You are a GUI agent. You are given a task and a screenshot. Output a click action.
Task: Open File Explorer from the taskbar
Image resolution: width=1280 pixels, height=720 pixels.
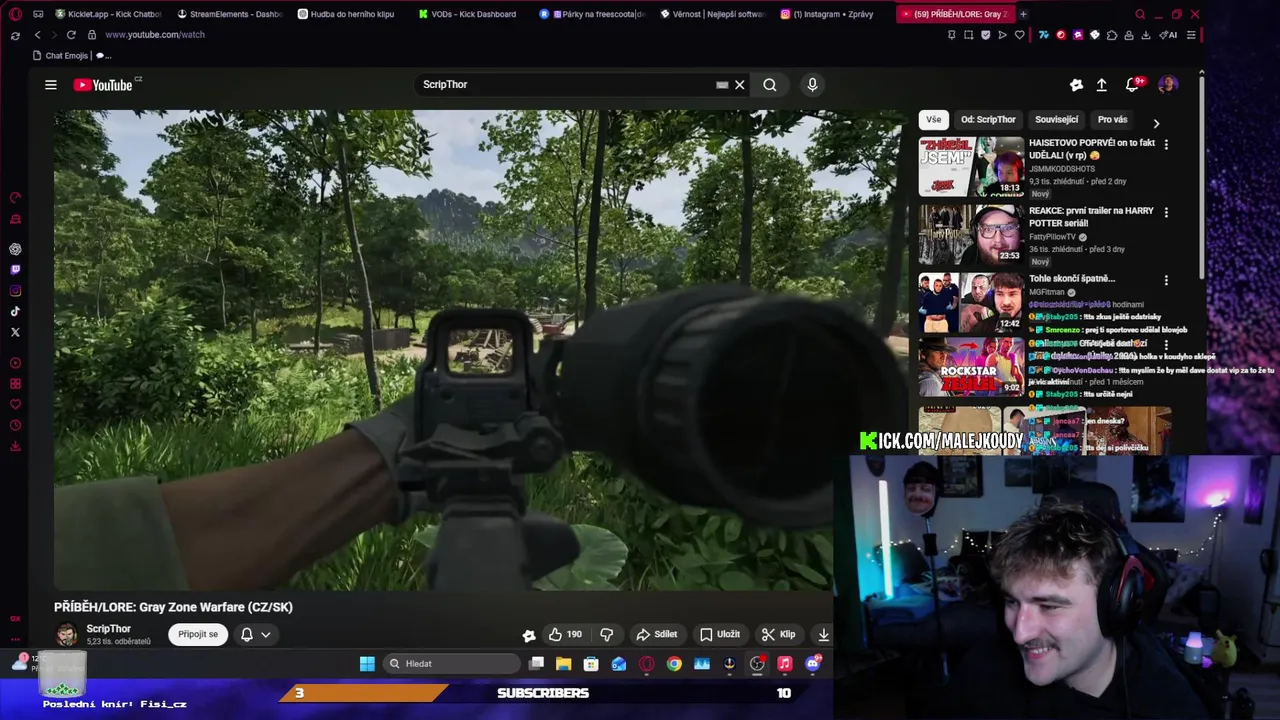(564, 664)
